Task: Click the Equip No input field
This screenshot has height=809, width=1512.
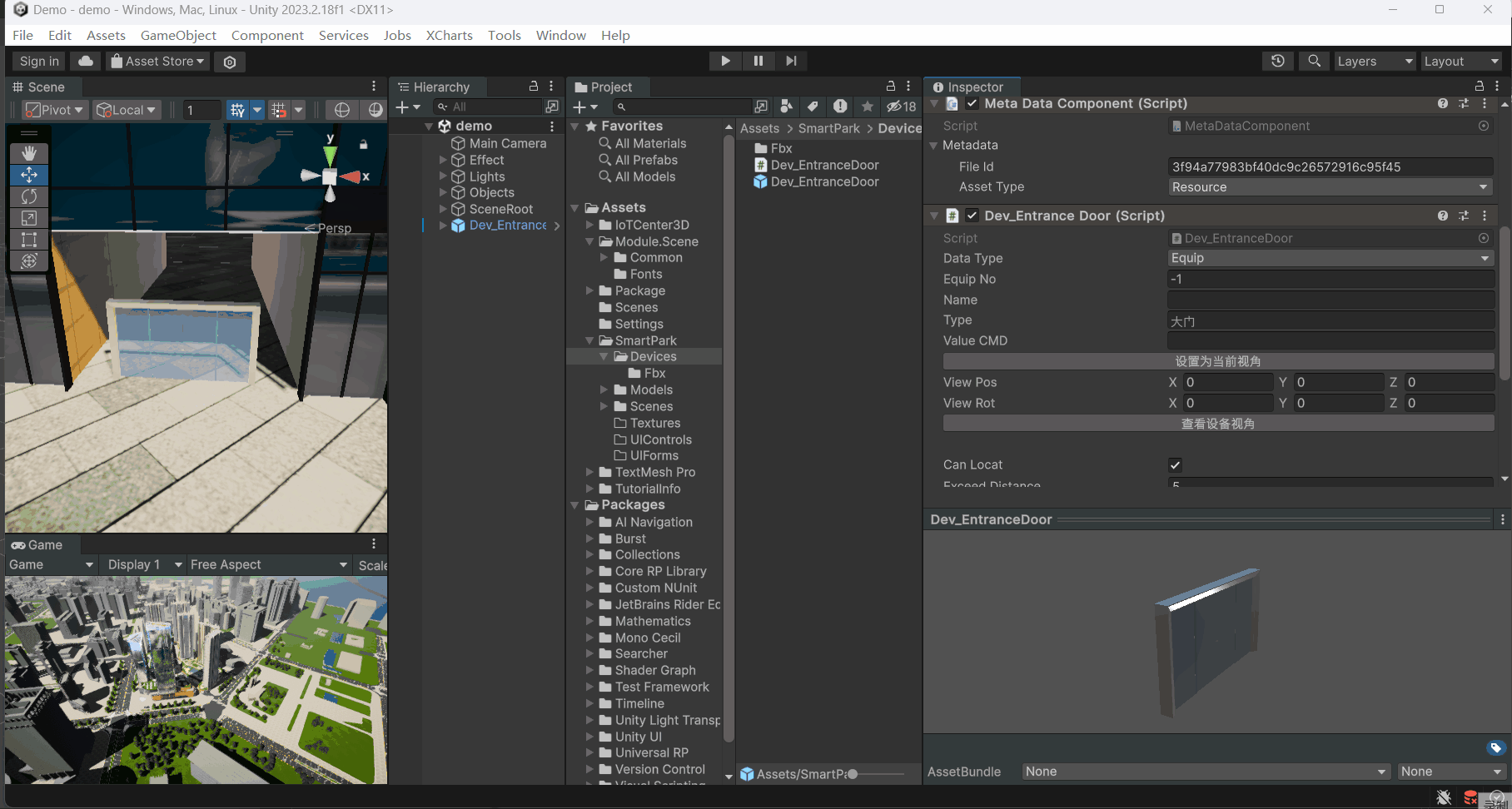Action: (1330, 279)
